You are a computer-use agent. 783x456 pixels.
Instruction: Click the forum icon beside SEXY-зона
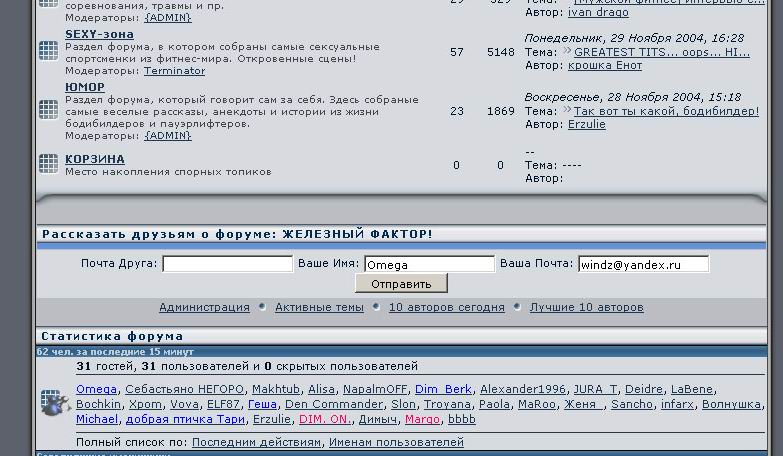point(48,51)
